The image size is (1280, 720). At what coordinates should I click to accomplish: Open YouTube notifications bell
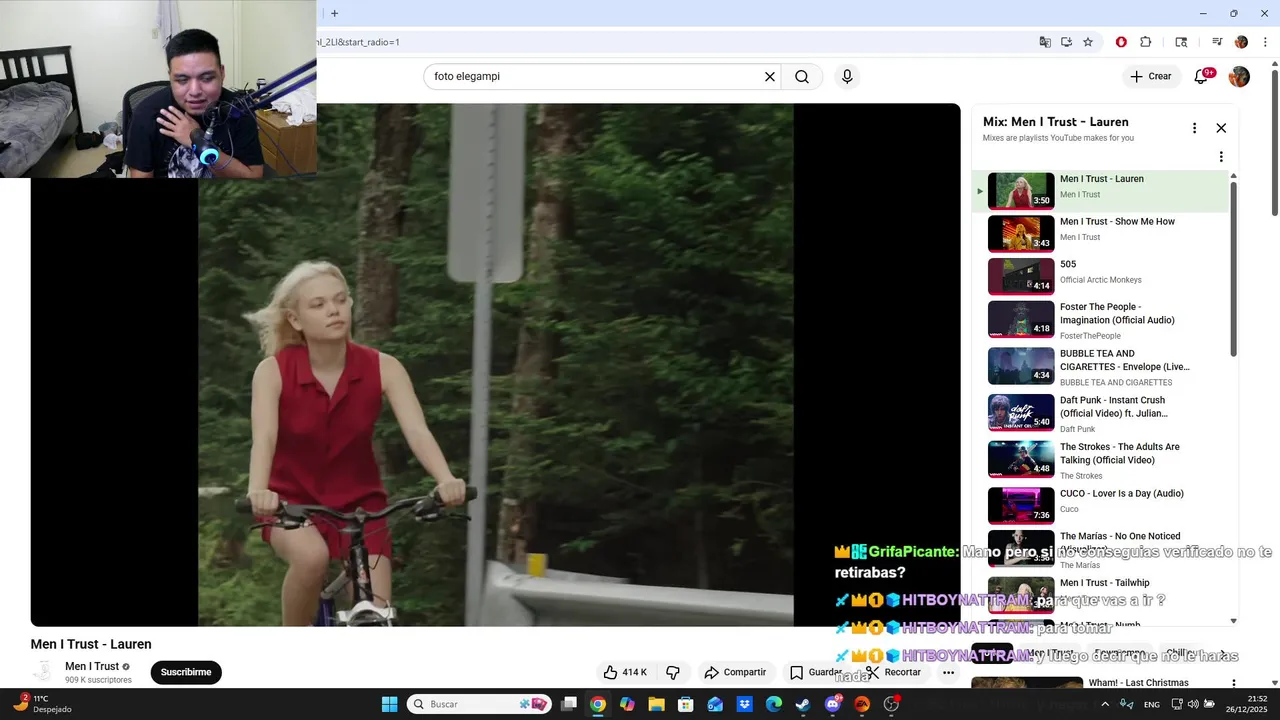(1202, 77)
